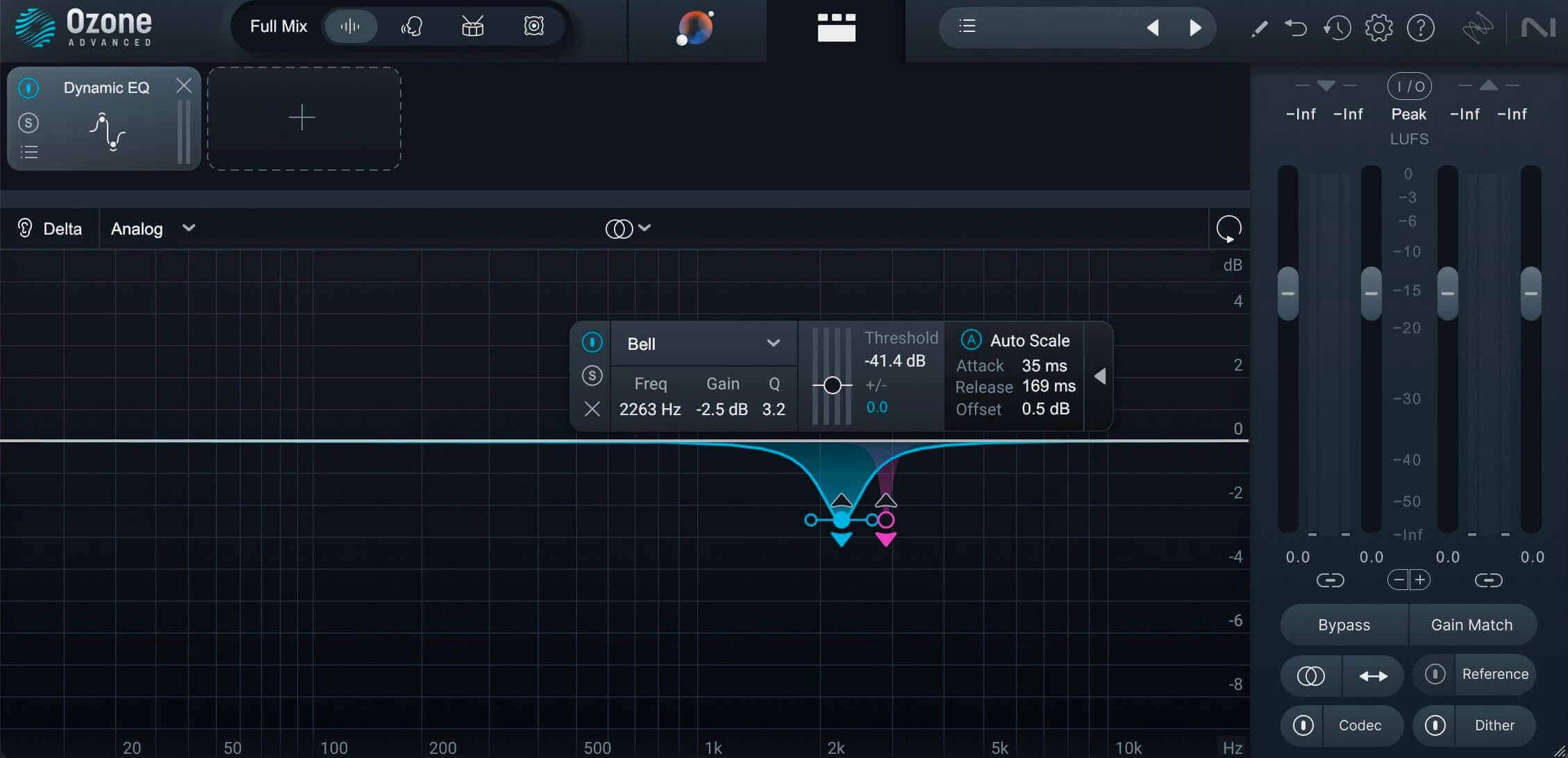Toggle the band power button in the popup
The width and height of the screenshot is (1568, 758).
click(x=592, y=342)
